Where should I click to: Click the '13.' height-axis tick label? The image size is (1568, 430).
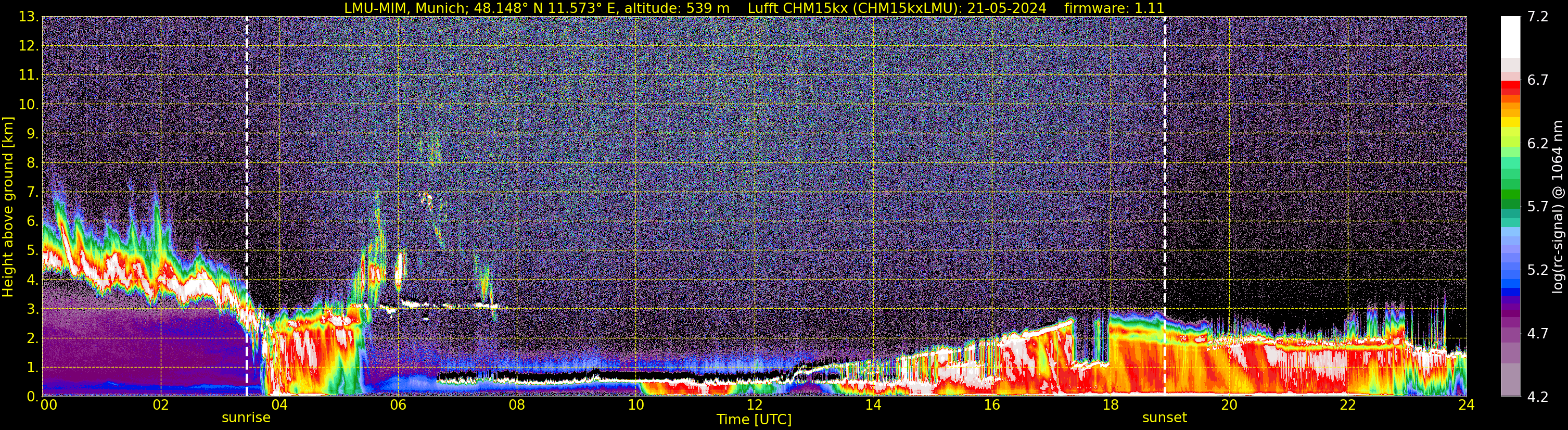pyautogui.click(x=29, y=17)
